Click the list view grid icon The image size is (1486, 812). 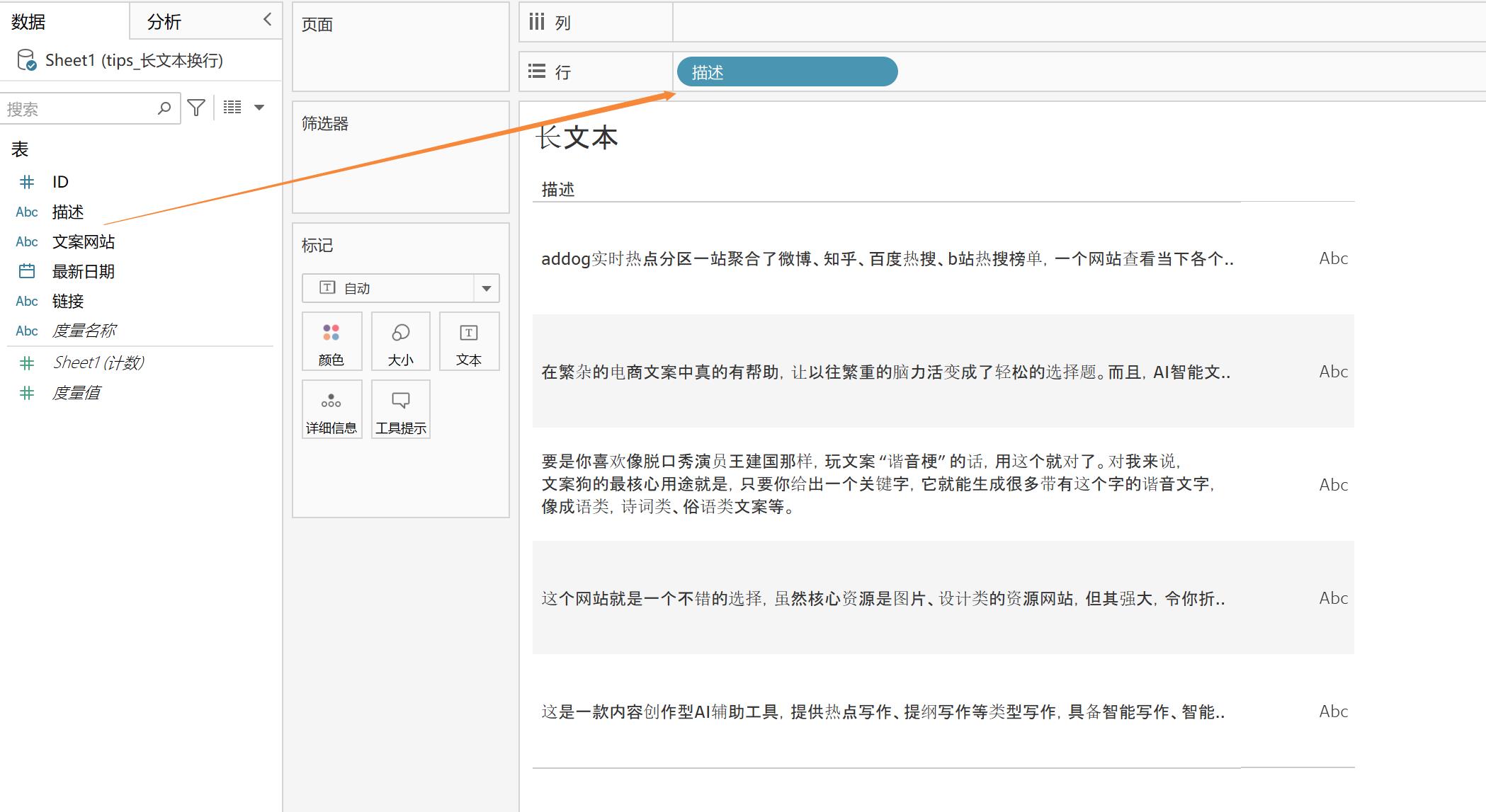[232, 107]
